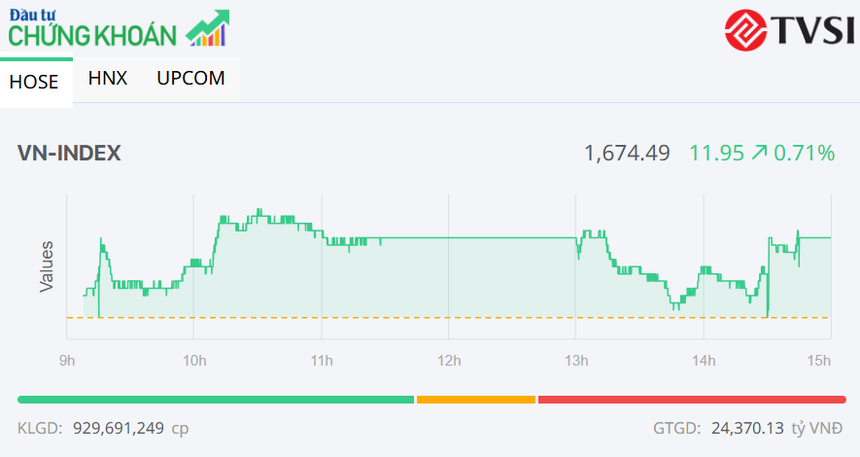Open the UPCOM tab
Image resolution: width=860 pixels, height=457 pixels.
(191, 78)
